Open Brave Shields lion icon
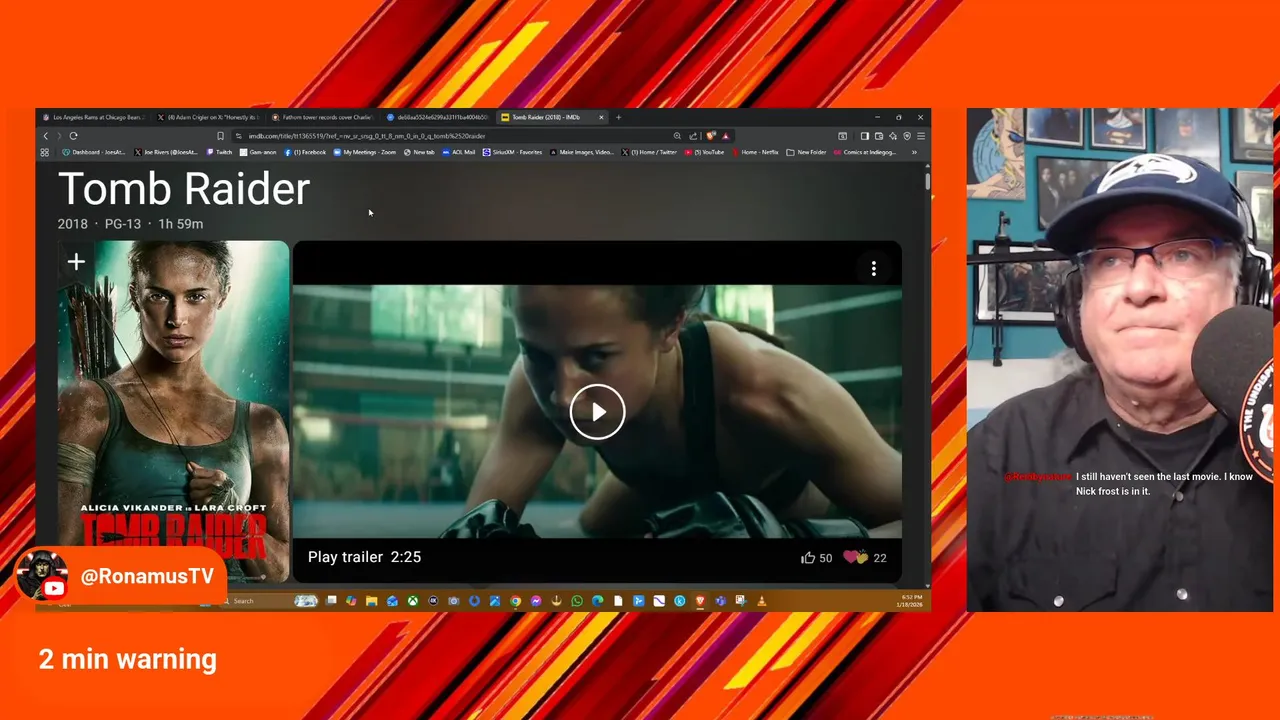 (x=710, y=136)
